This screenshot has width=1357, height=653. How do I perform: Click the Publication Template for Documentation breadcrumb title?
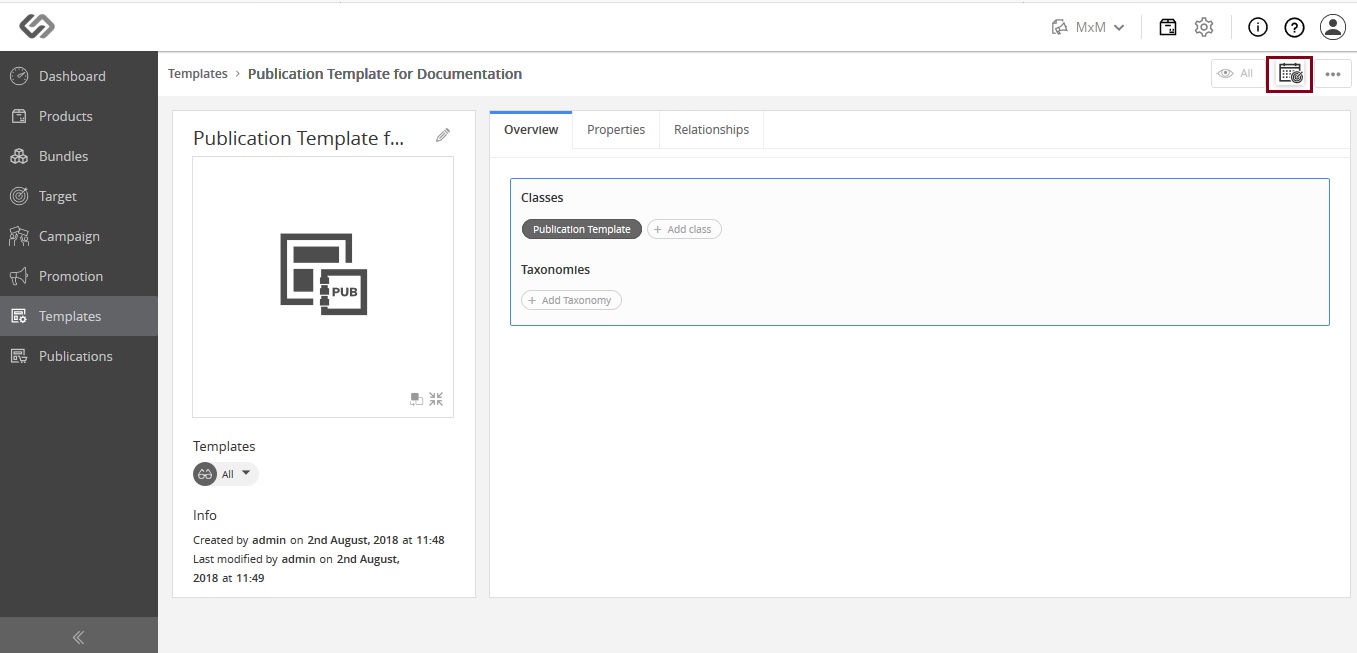click(x=385, y=74)
